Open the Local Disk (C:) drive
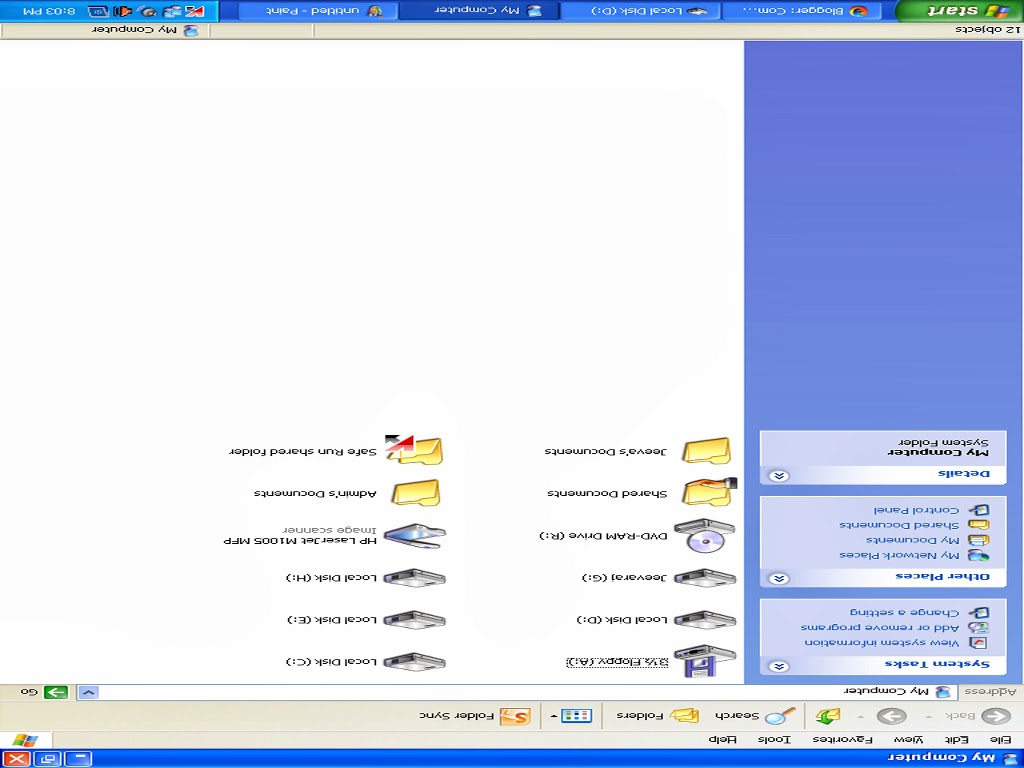 (414, 660)
